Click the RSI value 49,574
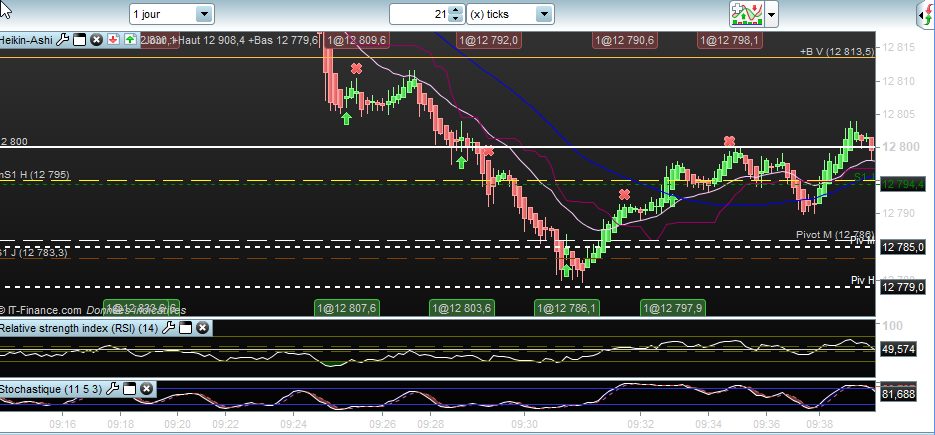Image resolution: width=935 pixels, height=435 pixels. 898,350
